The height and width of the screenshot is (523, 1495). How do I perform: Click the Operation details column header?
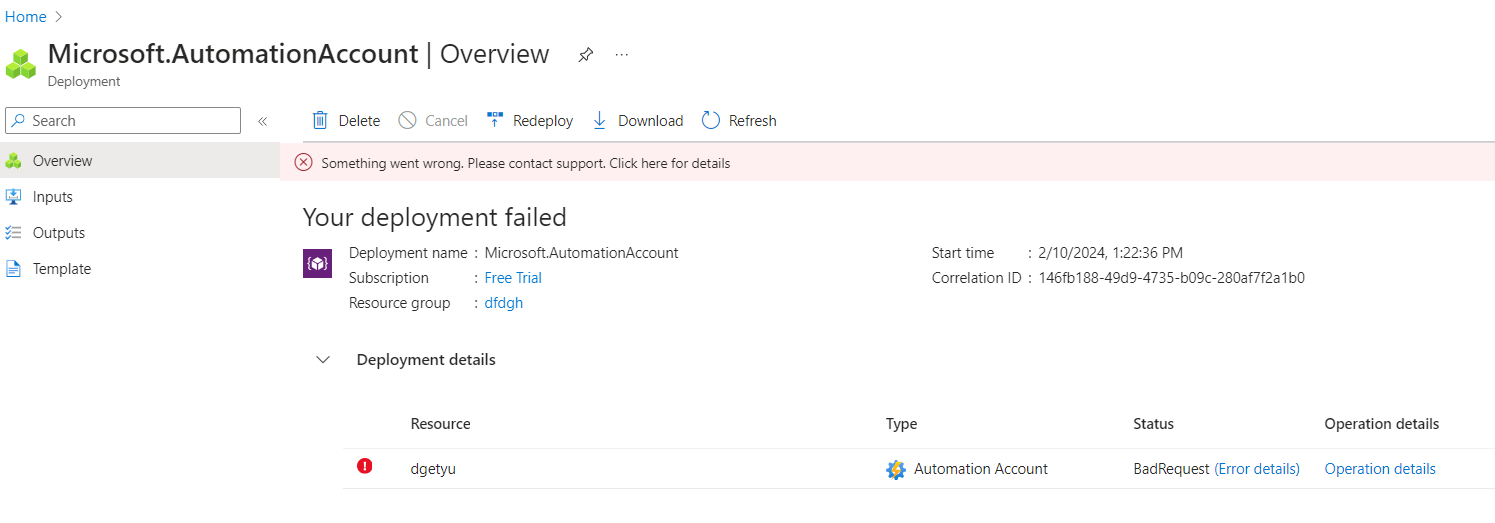[x=1382, y=424]
